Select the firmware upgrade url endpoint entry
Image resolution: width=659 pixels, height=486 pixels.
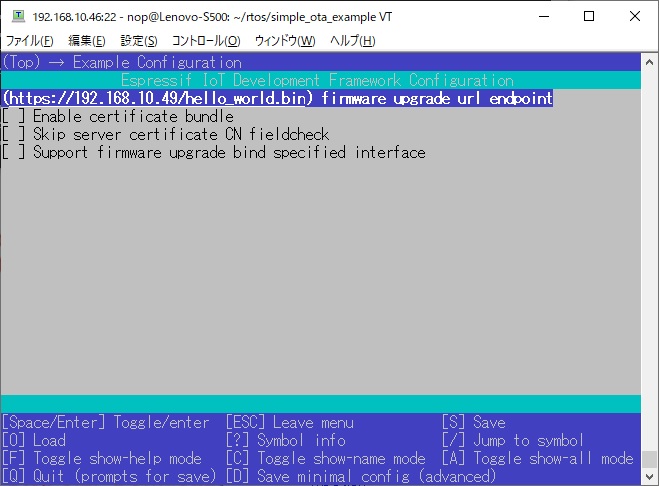pyautogui.click(x=277, y=98)
